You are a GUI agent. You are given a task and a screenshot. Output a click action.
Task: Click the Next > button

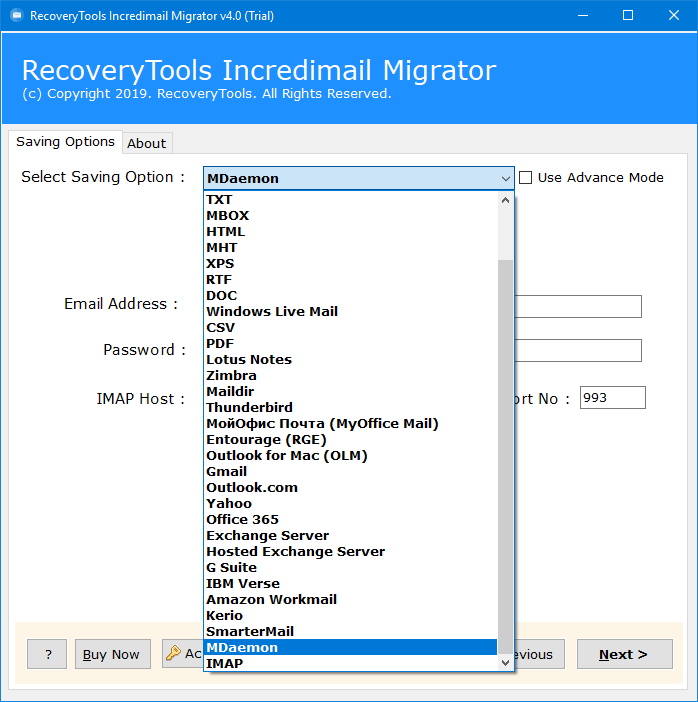[625, 654]
